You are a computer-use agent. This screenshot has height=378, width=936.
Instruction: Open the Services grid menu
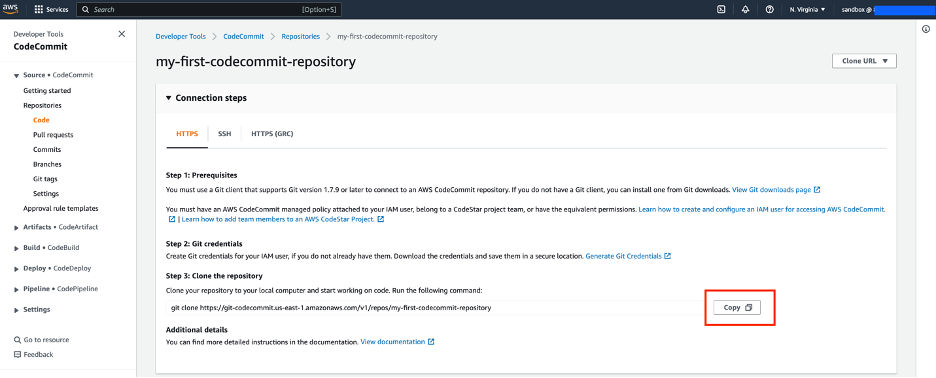point(51,10)
